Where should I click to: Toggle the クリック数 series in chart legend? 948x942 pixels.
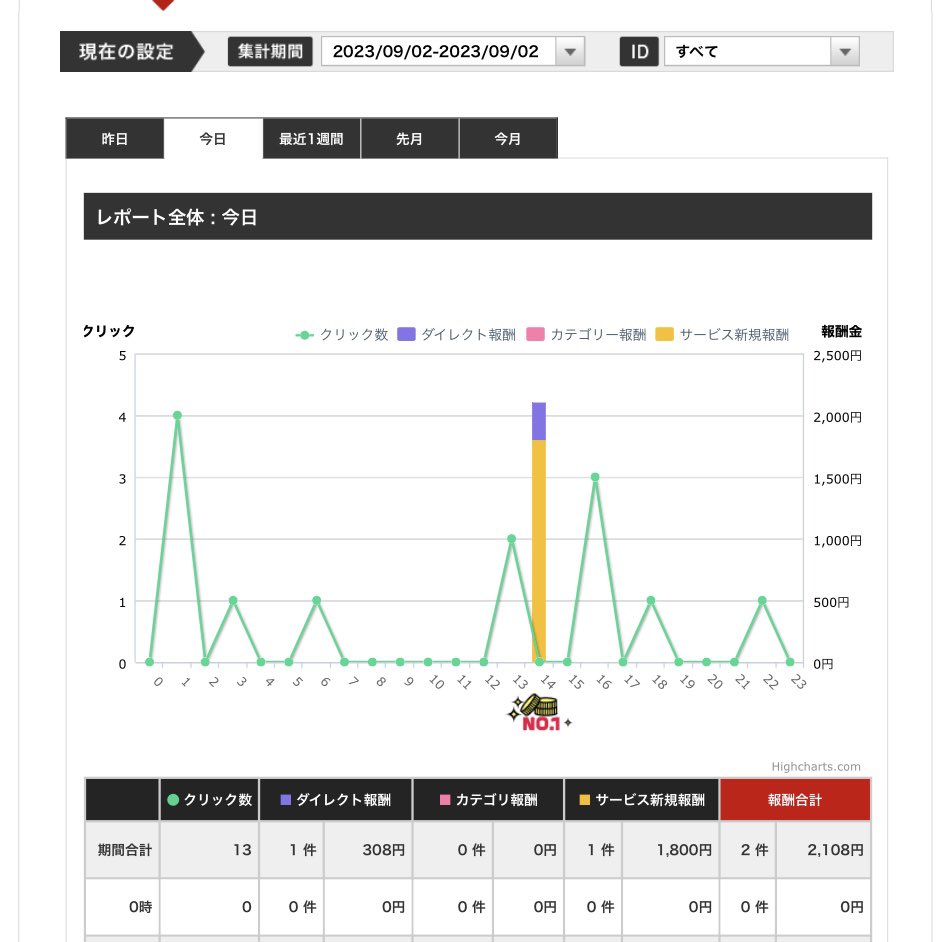tap(342, 334)
